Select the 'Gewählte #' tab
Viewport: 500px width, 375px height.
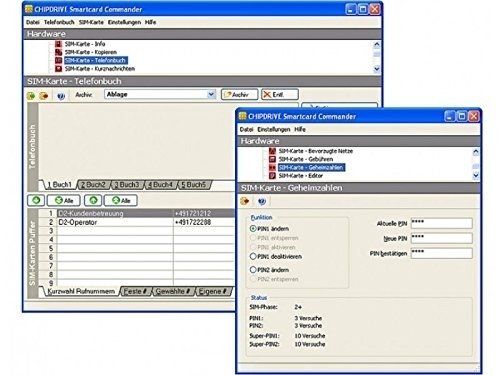coord(173,291)
